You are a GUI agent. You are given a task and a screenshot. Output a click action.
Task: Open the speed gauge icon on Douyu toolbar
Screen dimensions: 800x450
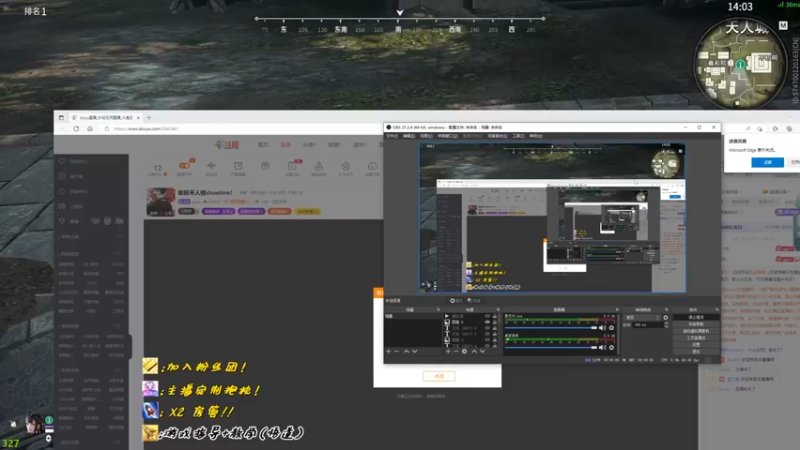[372, 166]
